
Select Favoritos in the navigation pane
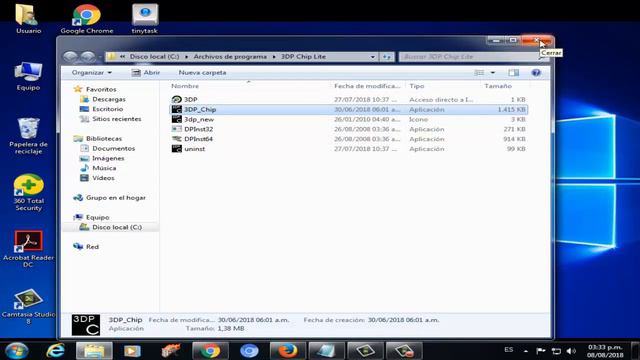pos(101,89)
